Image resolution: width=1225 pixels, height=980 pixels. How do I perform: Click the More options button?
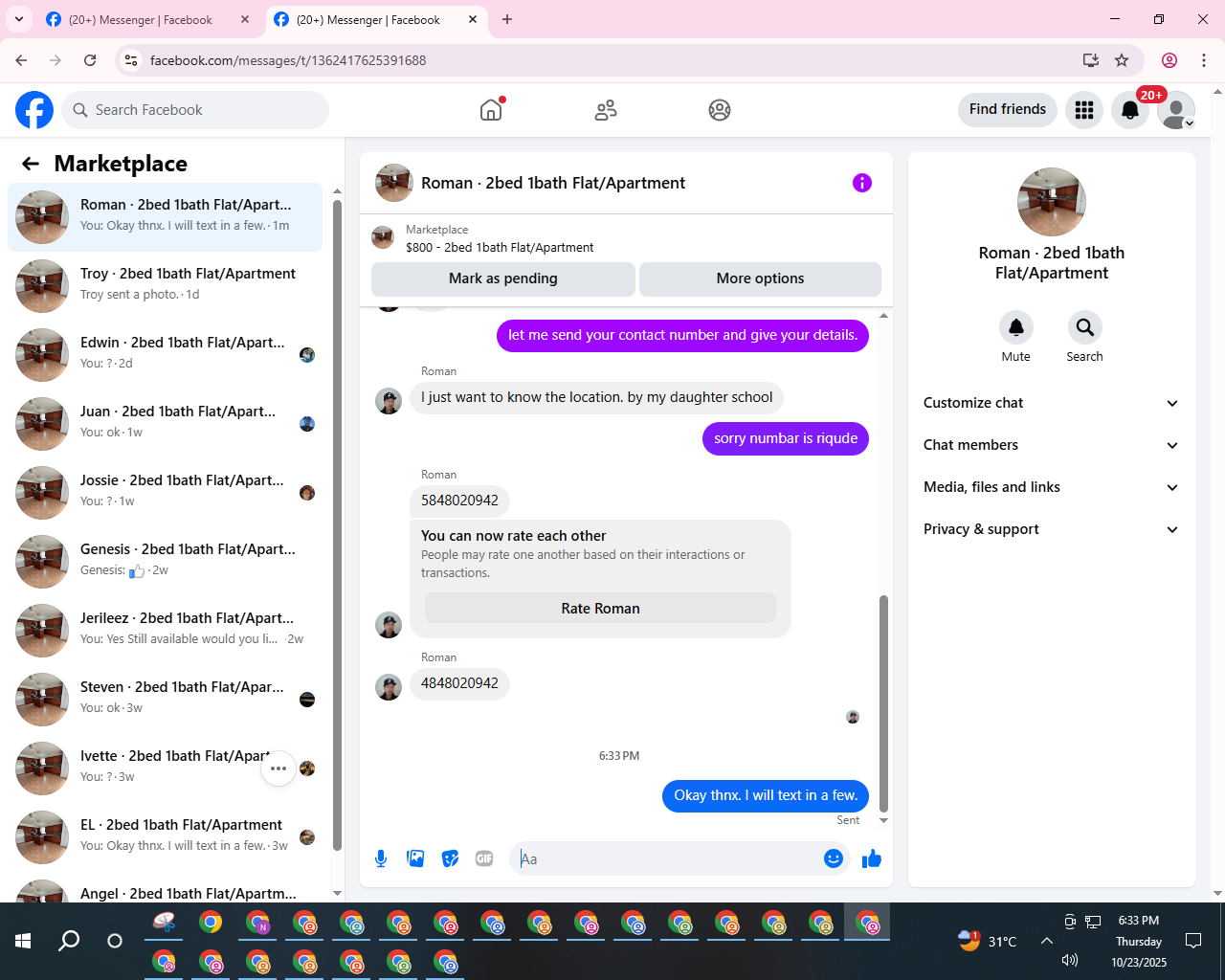tap(760, 278)
